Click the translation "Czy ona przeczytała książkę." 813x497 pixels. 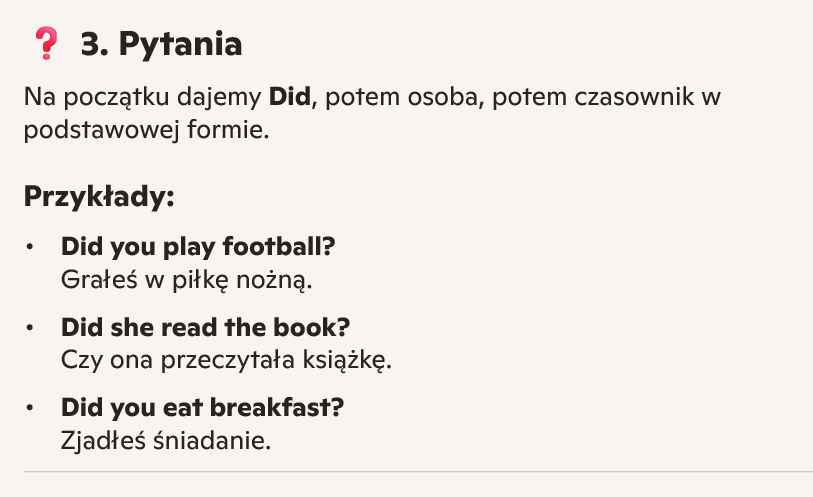pos(226,359)
